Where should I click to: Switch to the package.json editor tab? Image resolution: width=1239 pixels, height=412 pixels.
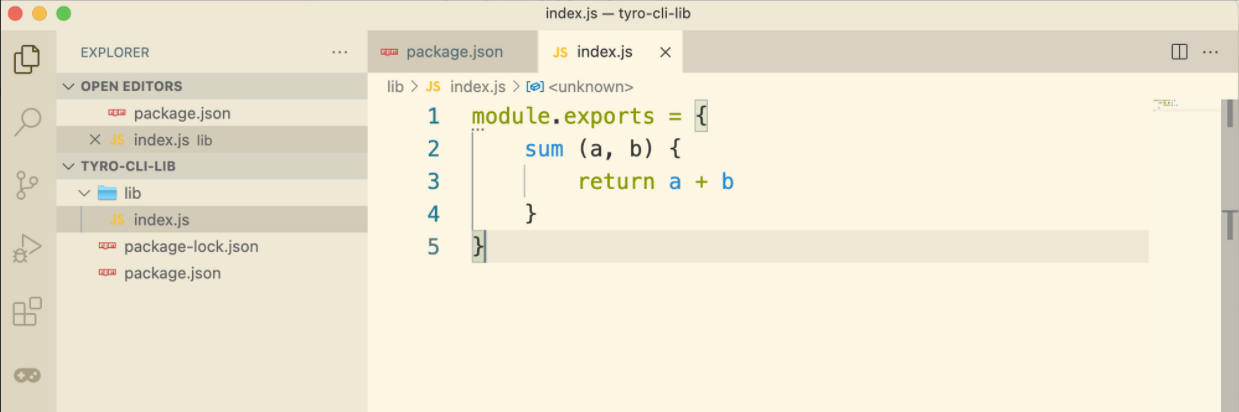tap(453, 52)
